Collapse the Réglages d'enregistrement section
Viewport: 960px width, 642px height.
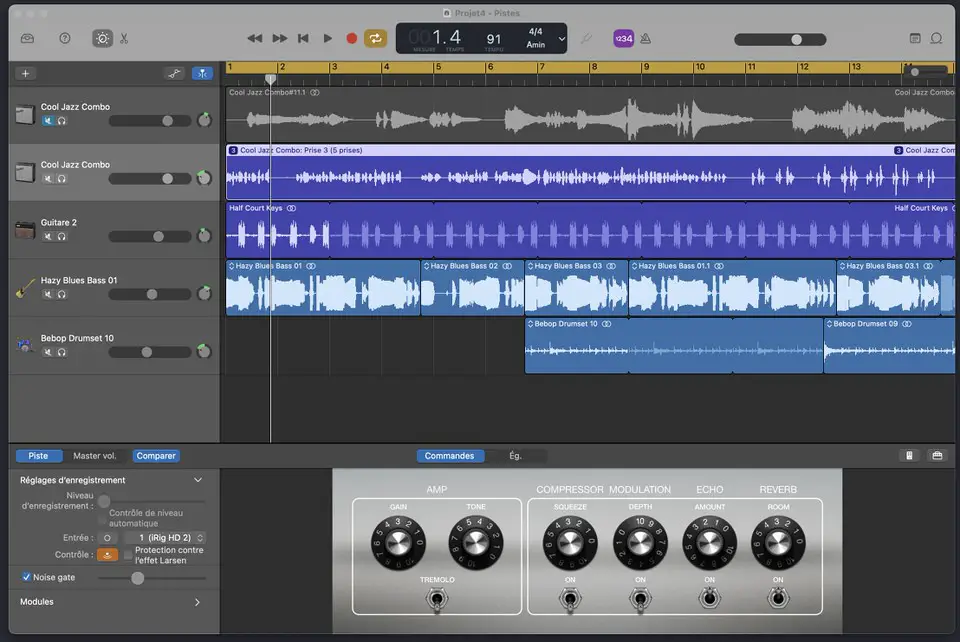198,480
